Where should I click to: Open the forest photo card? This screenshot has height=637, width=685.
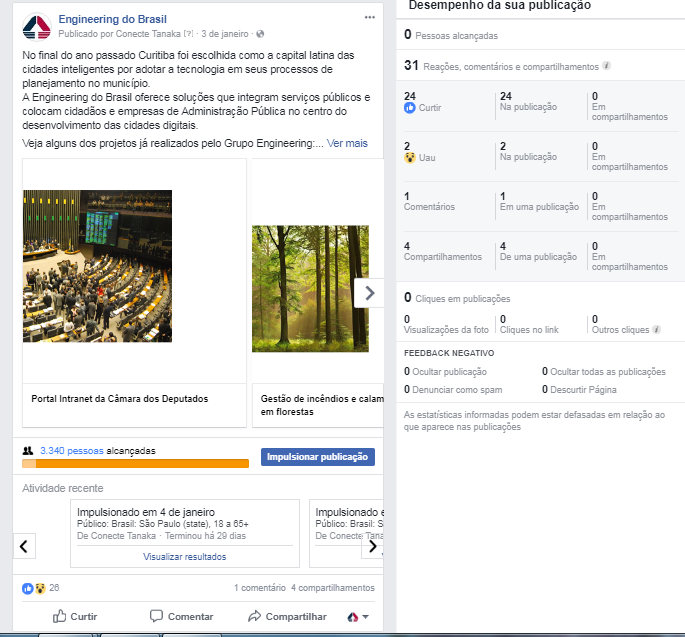[310, 288]
